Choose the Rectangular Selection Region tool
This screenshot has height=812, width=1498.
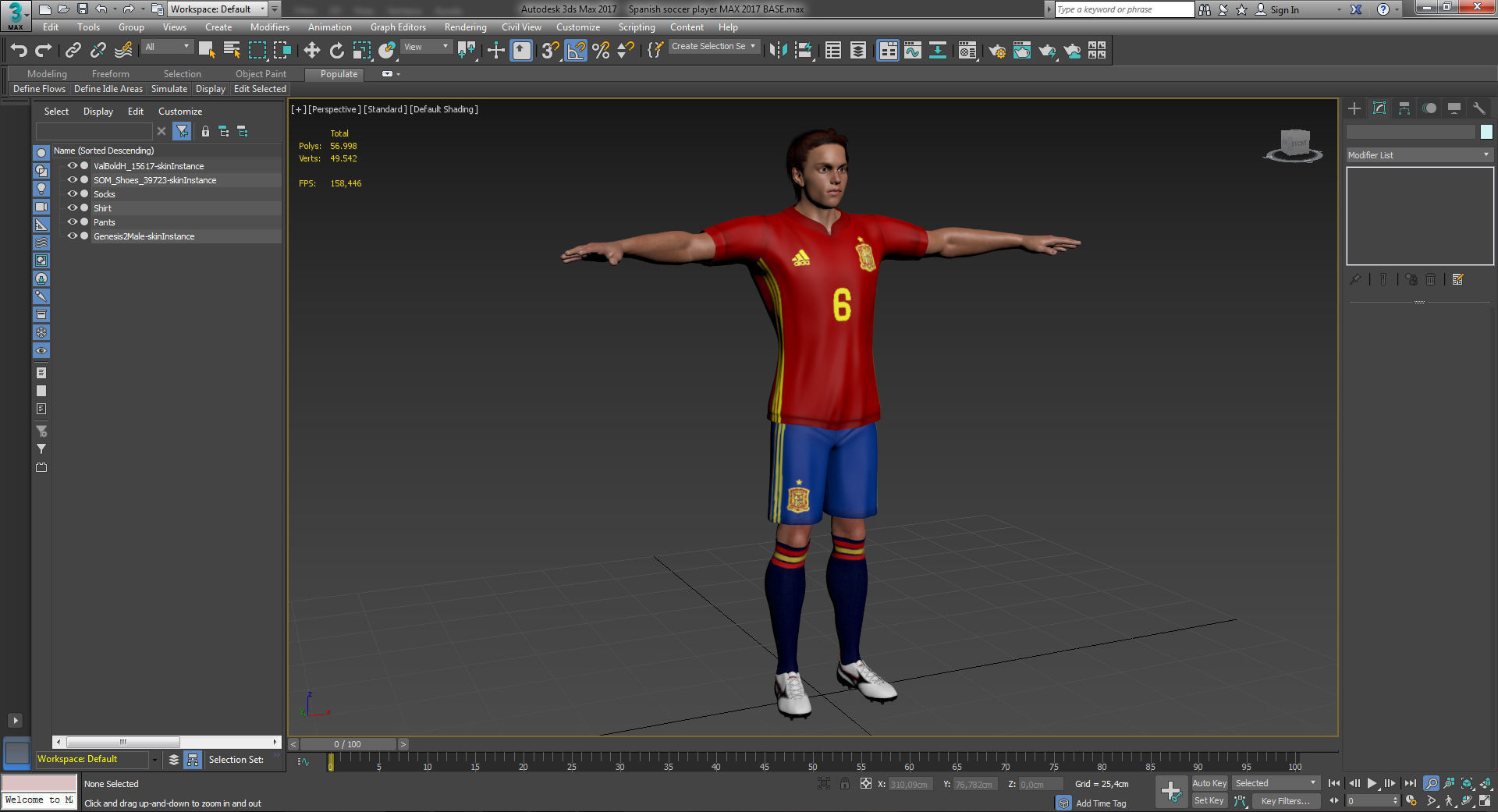(257, 51)
